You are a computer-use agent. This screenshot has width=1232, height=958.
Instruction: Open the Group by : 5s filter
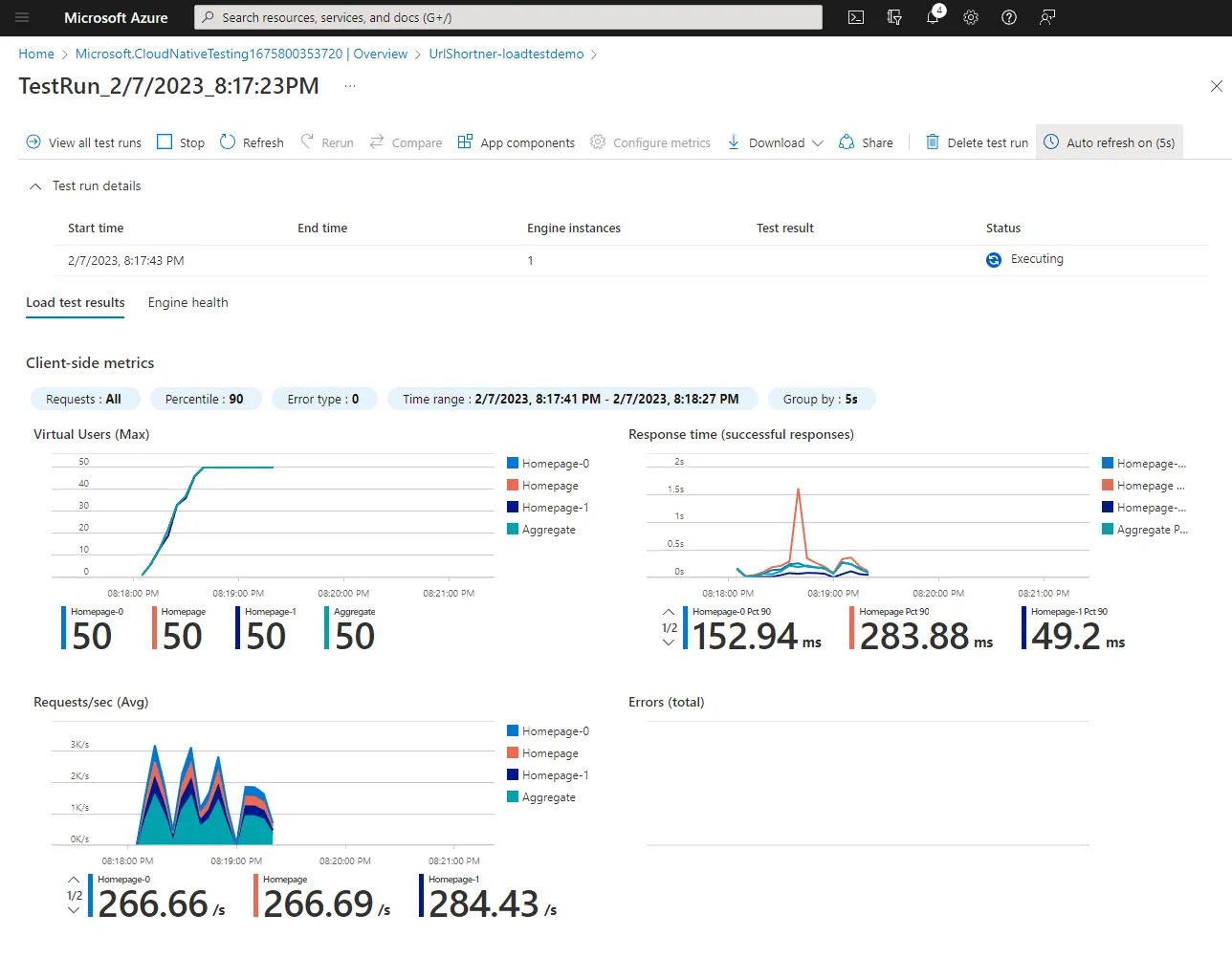tap(822, 399)
